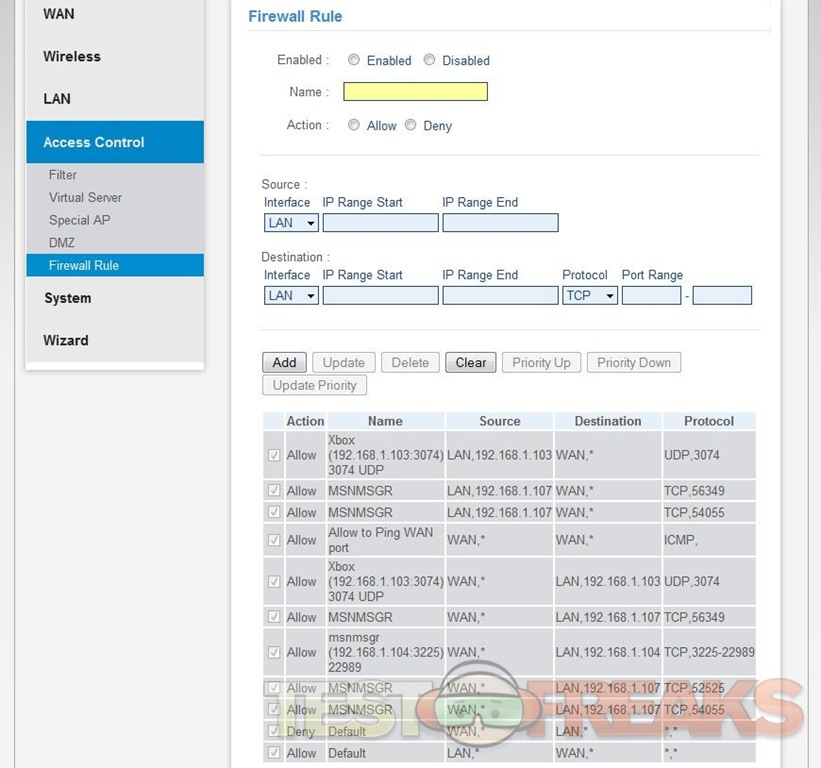Screen dimensions: 821x768
Task: Open the Destination Interface dropdown
Action: click(x=291, y=296)
